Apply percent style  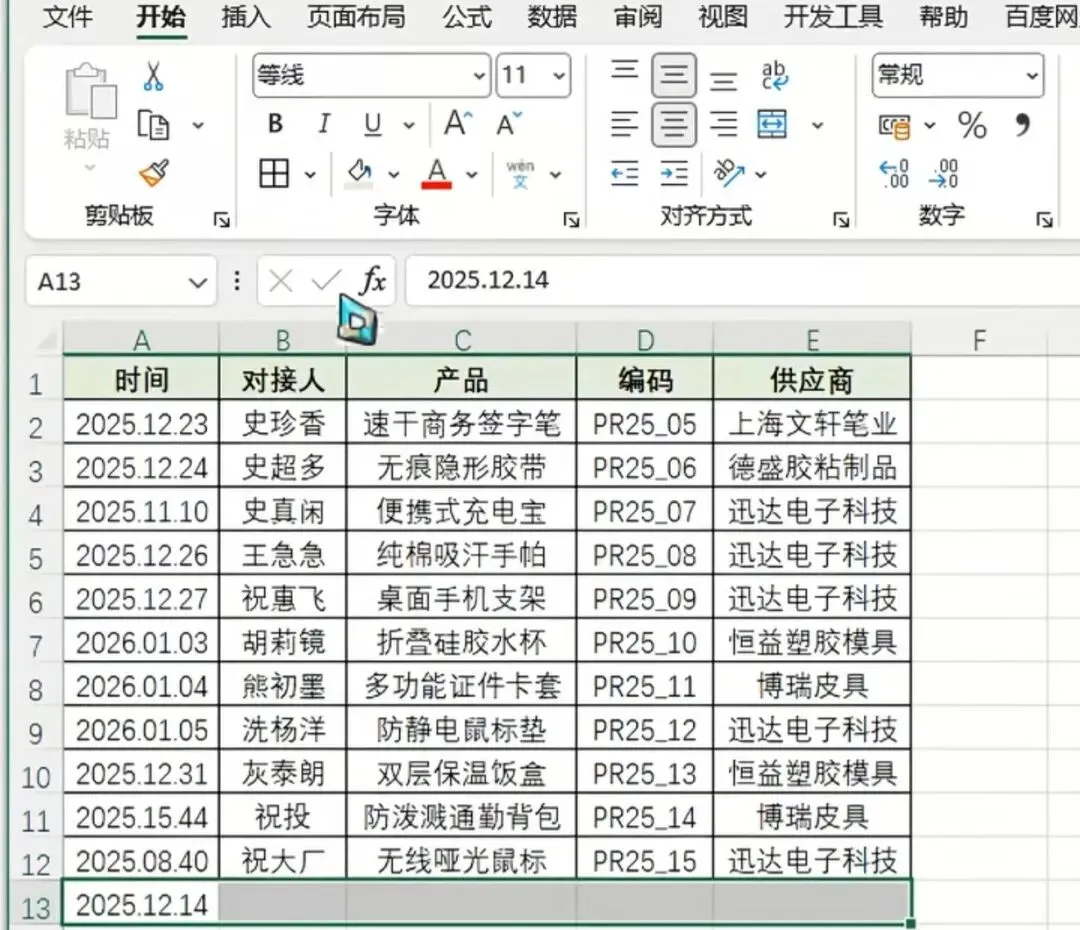(972, 125)
